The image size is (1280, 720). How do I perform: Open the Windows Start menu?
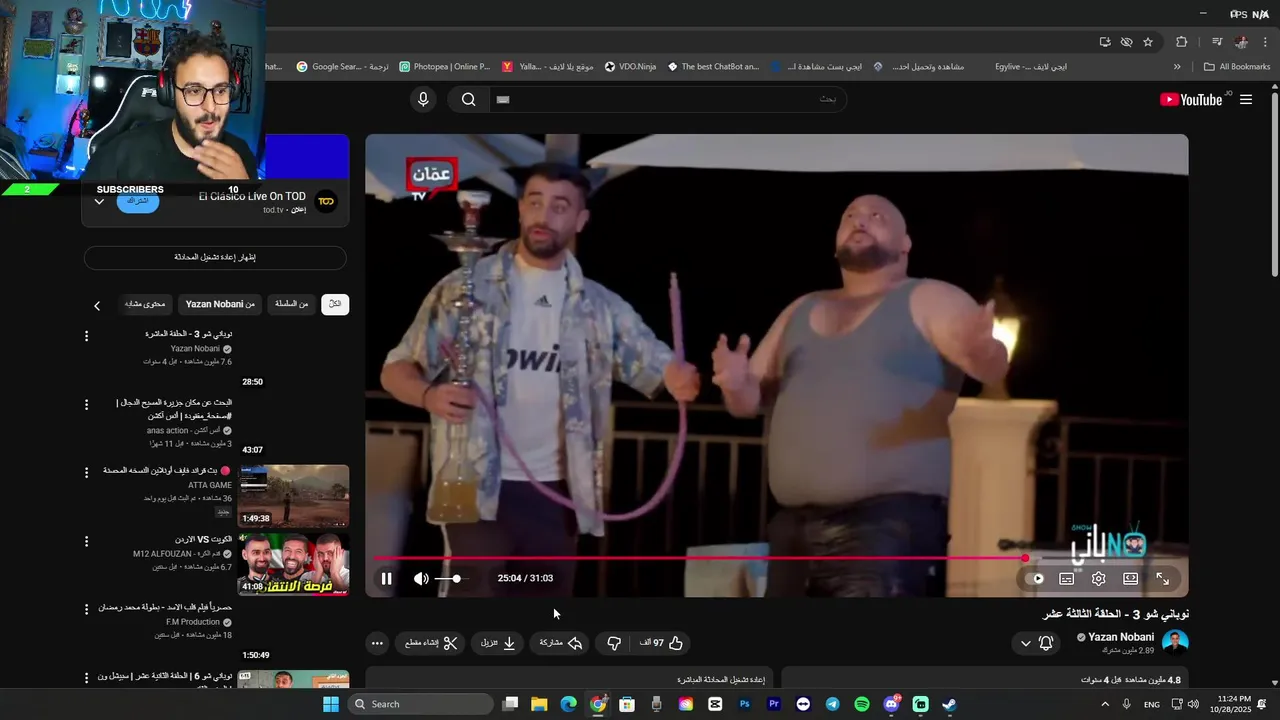[331, 704]
